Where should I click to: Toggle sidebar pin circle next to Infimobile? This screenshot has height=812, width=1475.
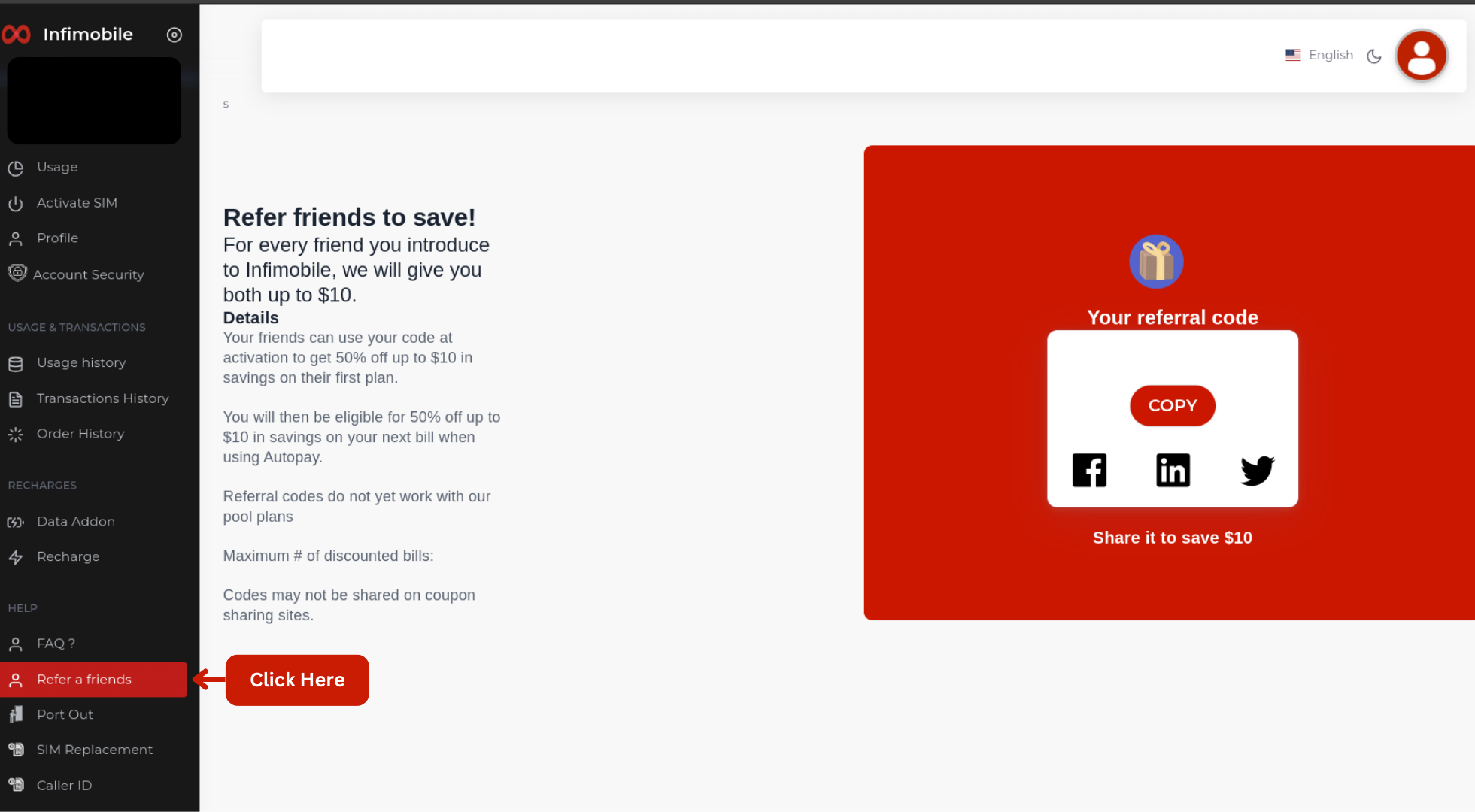tap(175, 35)
